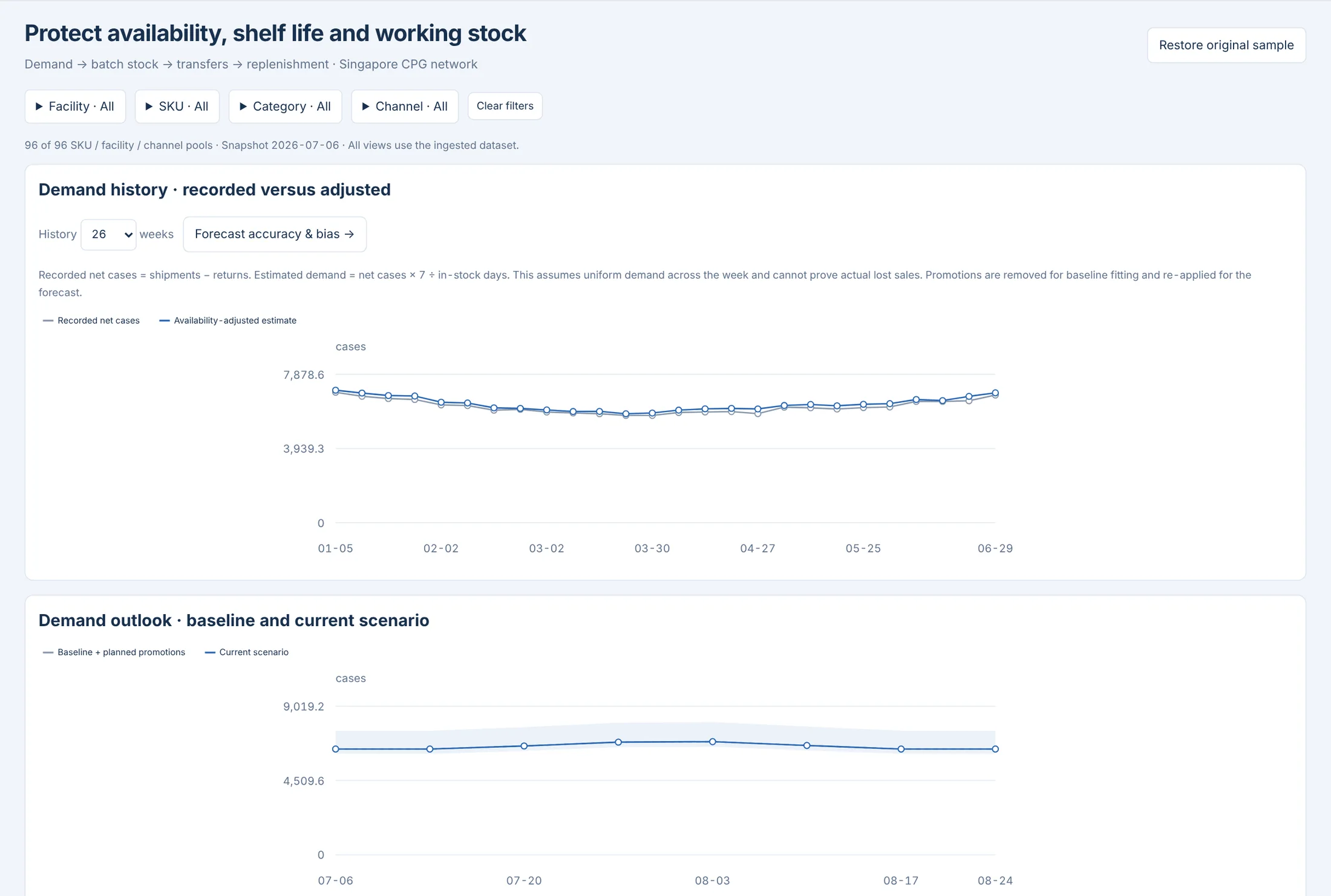Select the 08-03 point on outlook chart

tap(713, 742)
